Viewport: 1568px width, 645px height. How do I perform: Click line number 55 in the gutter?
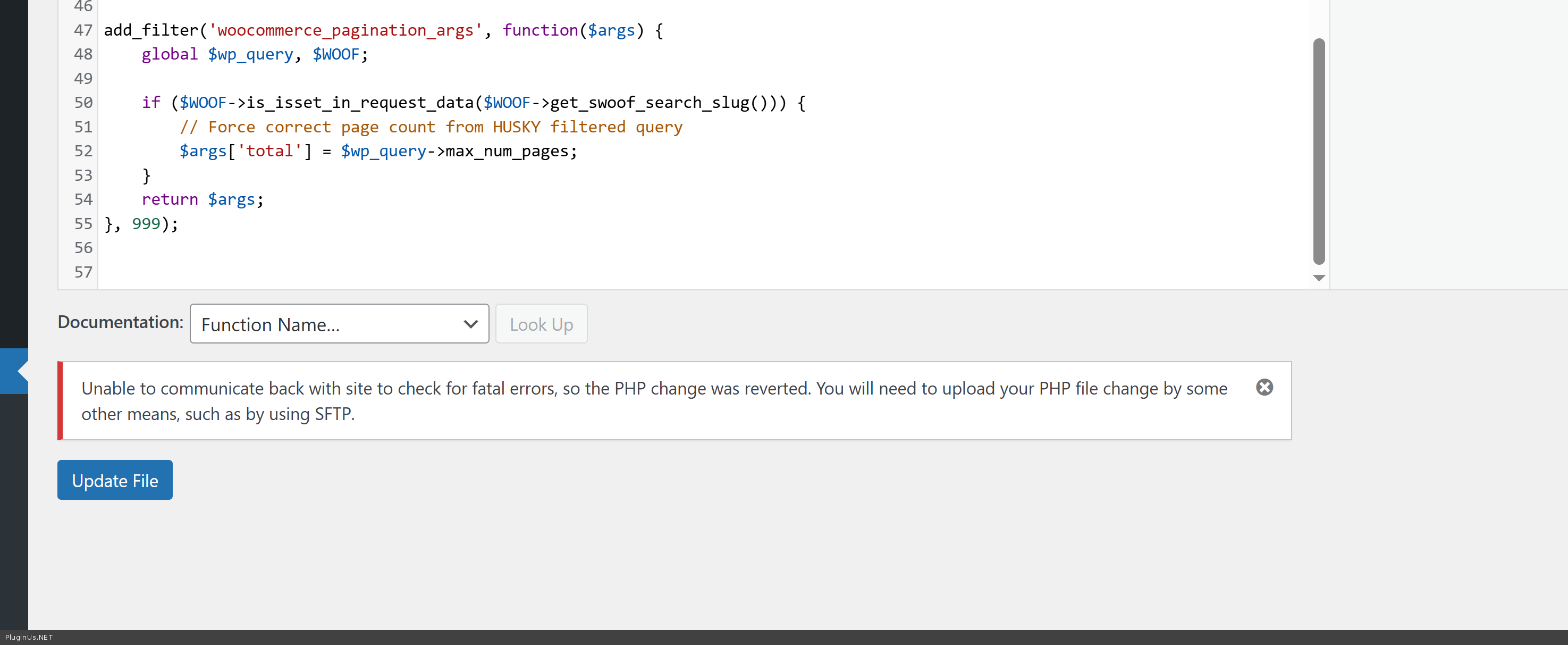coord(83,224)
